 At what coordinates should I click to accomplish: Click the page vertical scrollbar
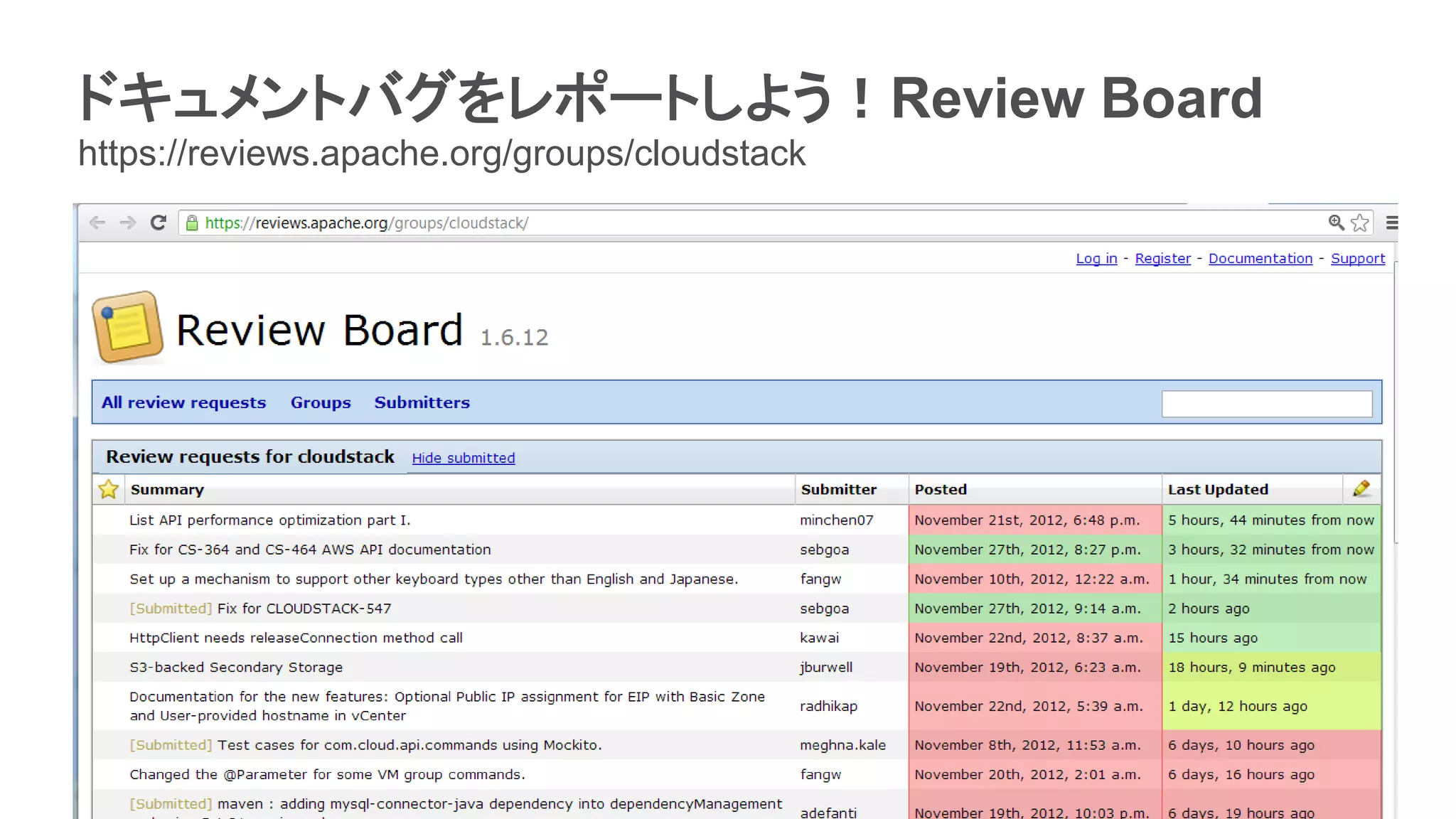click(1396, 402)
